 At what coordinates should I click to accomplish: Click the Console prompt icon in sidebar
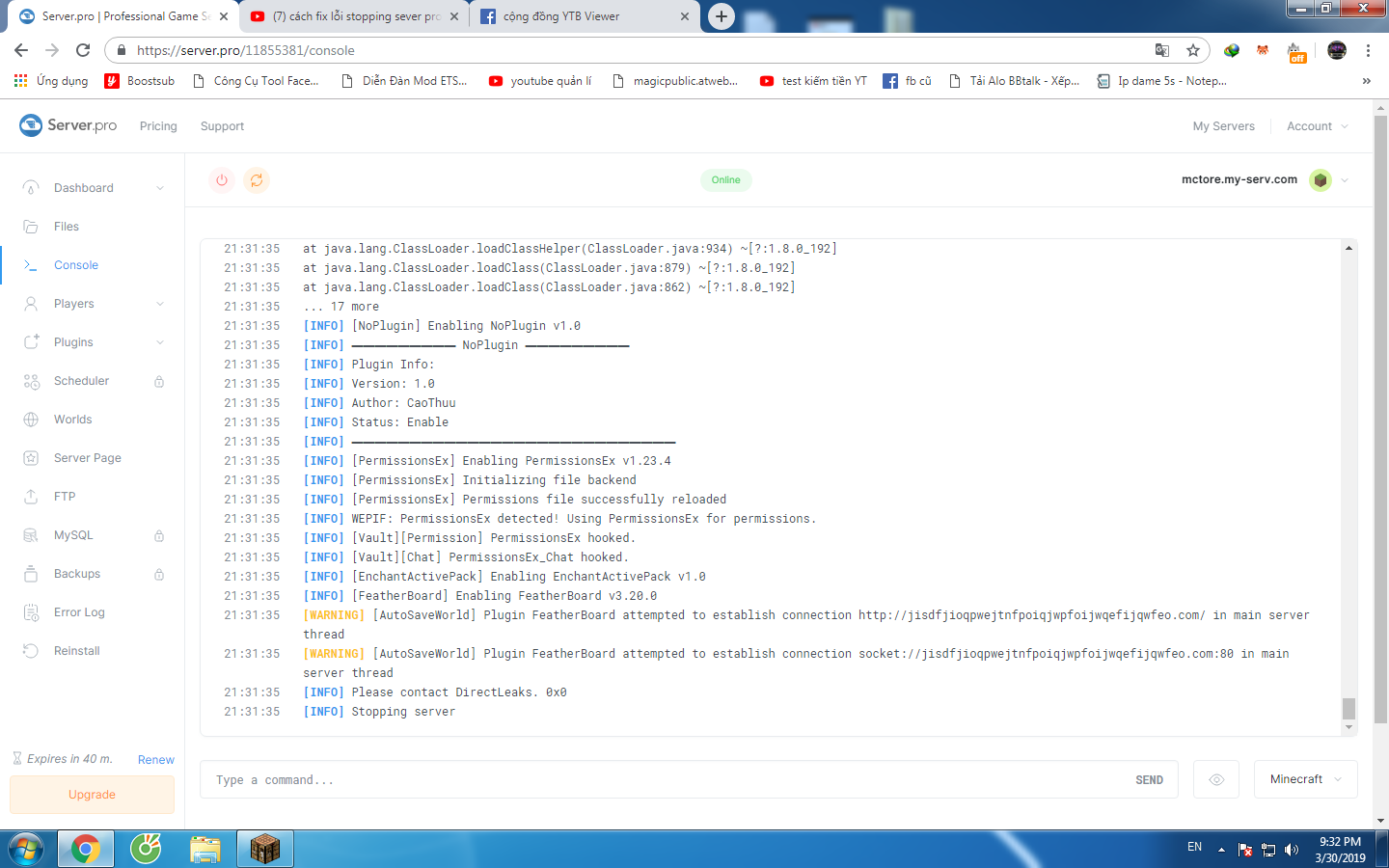[x=31, y=265]
